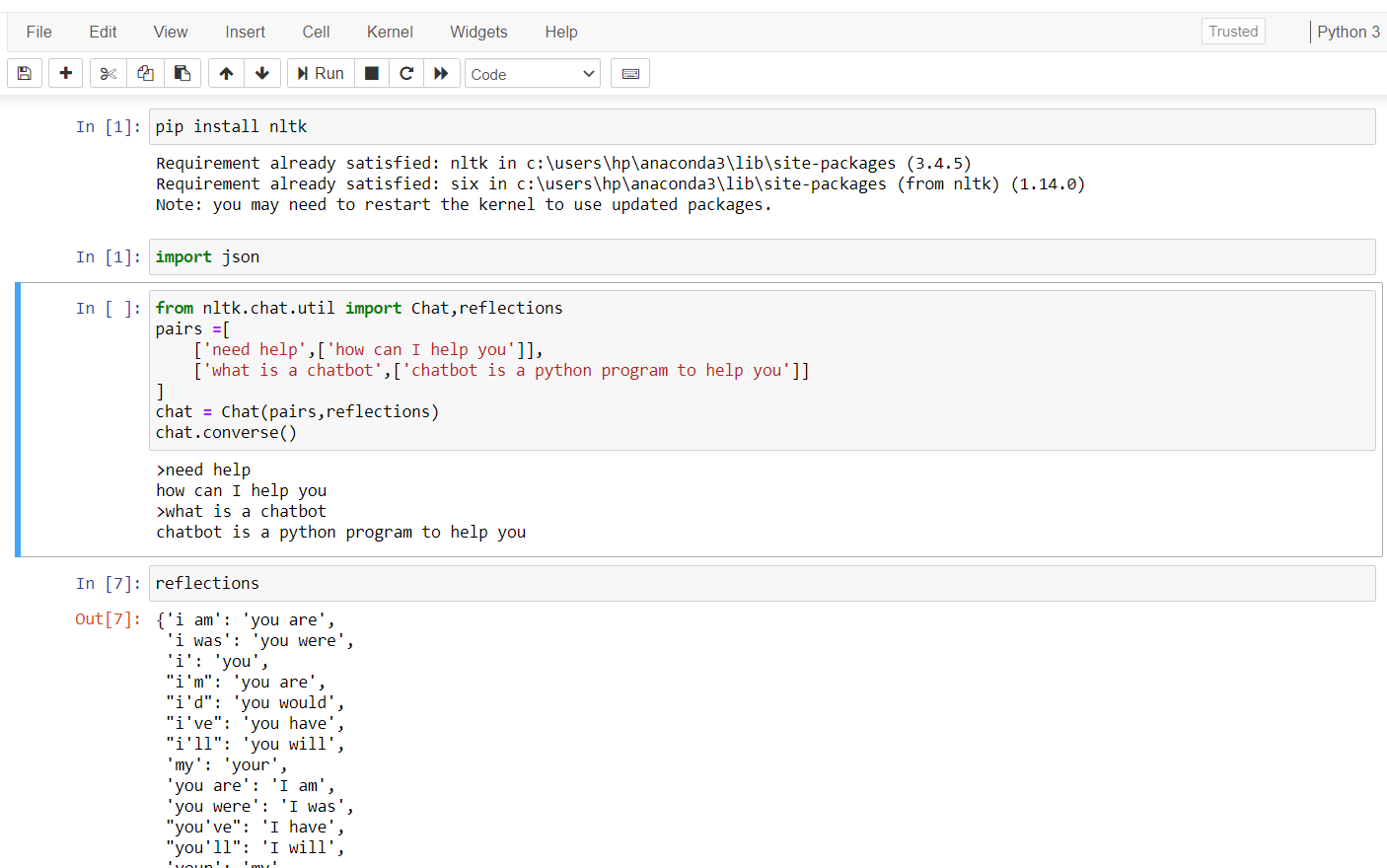Open the Cell menu
The width and height of the screenshot is (1387, 868).
coord(316,32)
